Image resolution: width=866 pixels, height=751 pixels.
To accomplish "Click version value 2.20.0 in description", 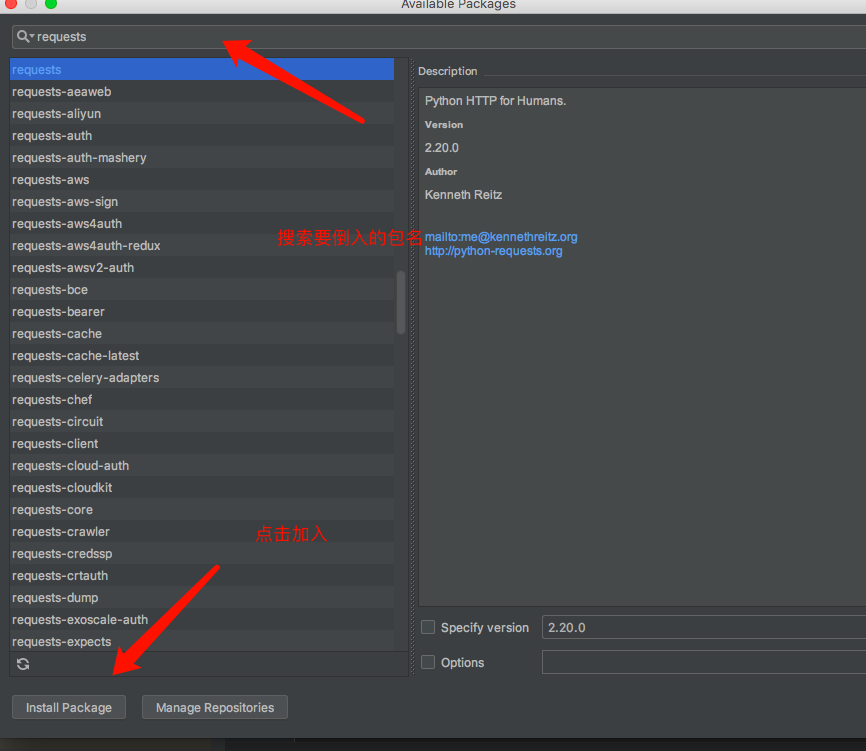I will point(442,148).
